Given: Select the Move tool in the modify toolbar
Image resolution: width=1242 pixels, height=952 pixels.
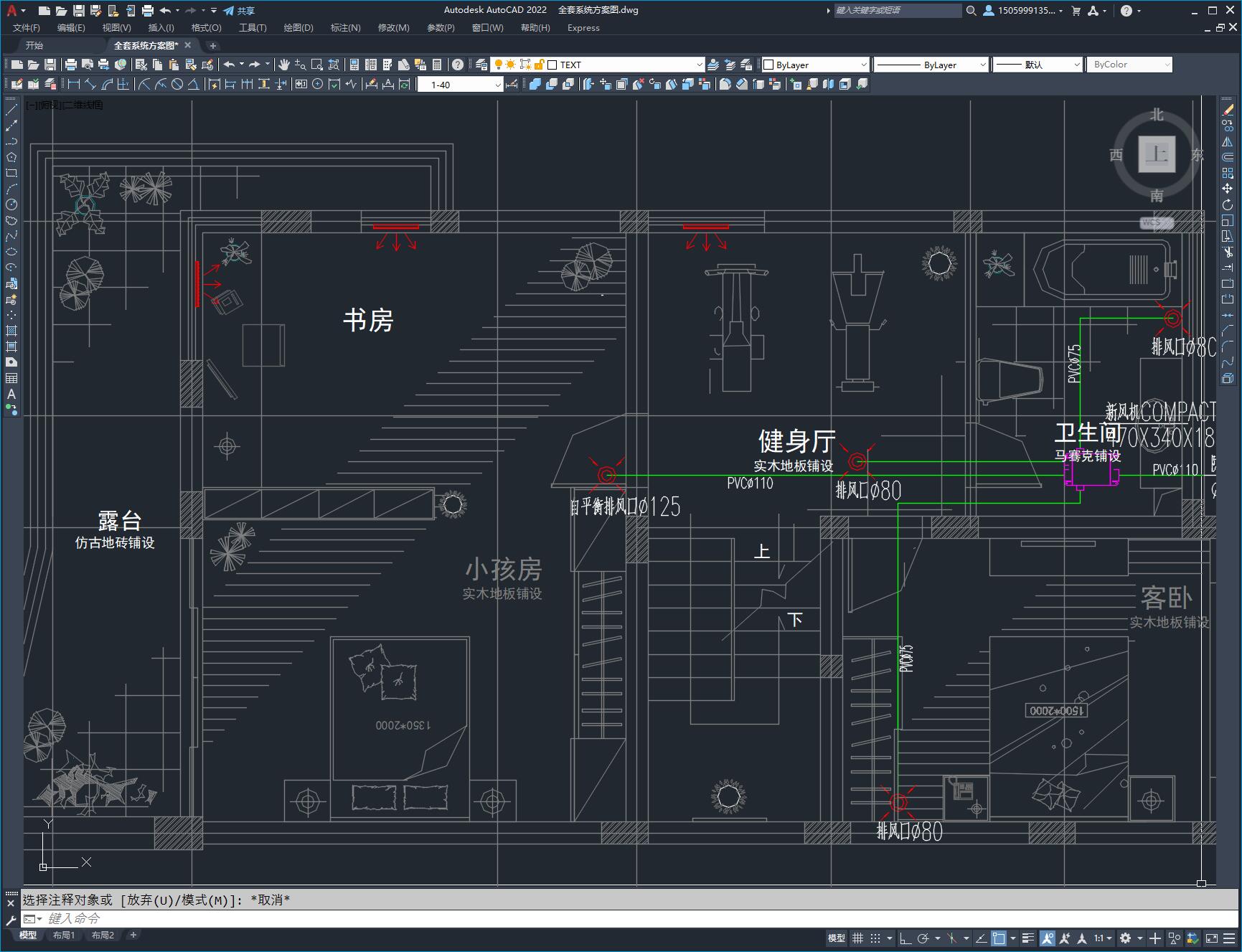Looking at the screenshot, I should [x=1228, y=189].
